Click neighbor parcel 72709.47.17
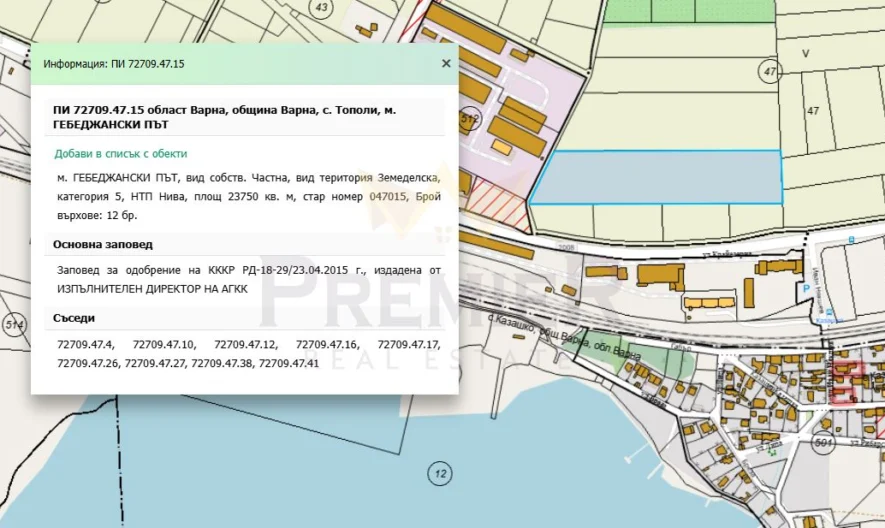 click(408, 345)
